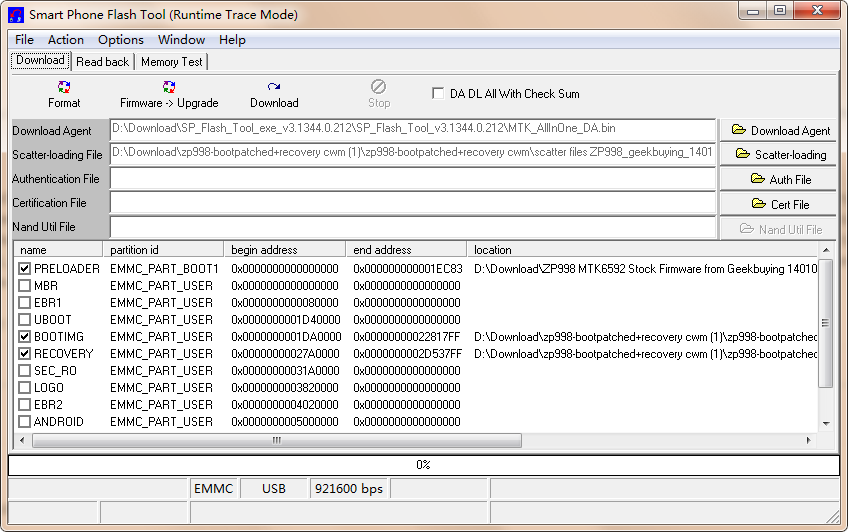The height and width of the screenshot is (532, 848).
Task: Click the USB status bar entry
Action: click(x=274, y=489)
